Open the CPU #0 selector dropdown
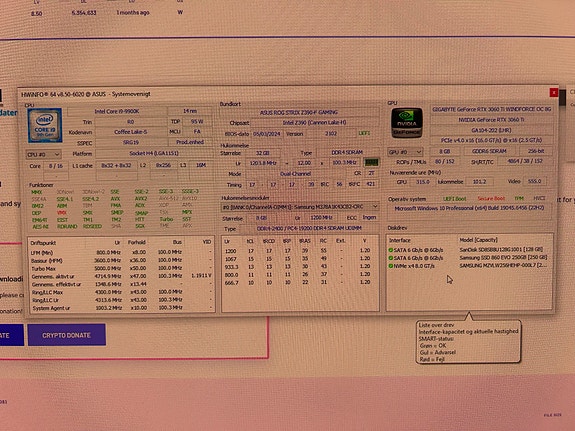Viewport: 575px width, 431px height. 43,154
